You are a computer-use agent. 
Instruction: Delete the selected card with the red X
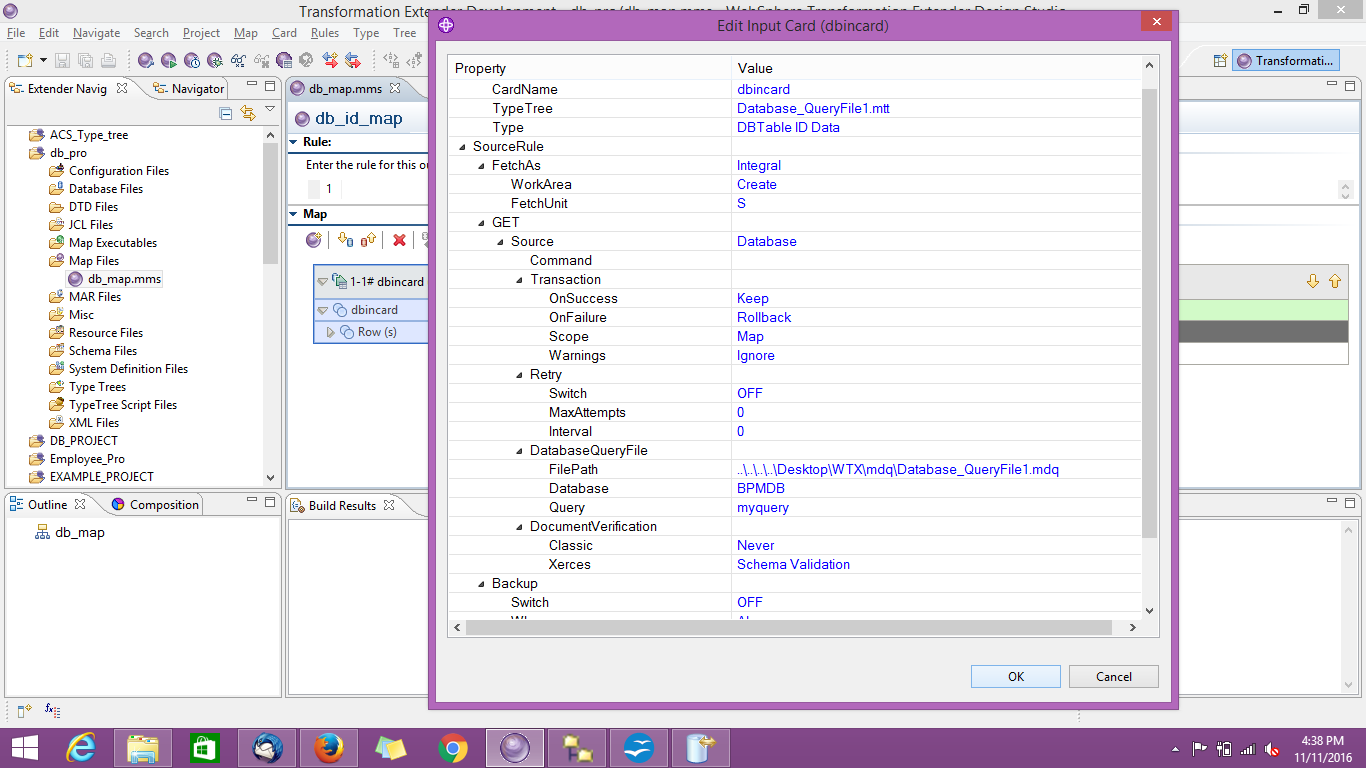pos(399,240)
